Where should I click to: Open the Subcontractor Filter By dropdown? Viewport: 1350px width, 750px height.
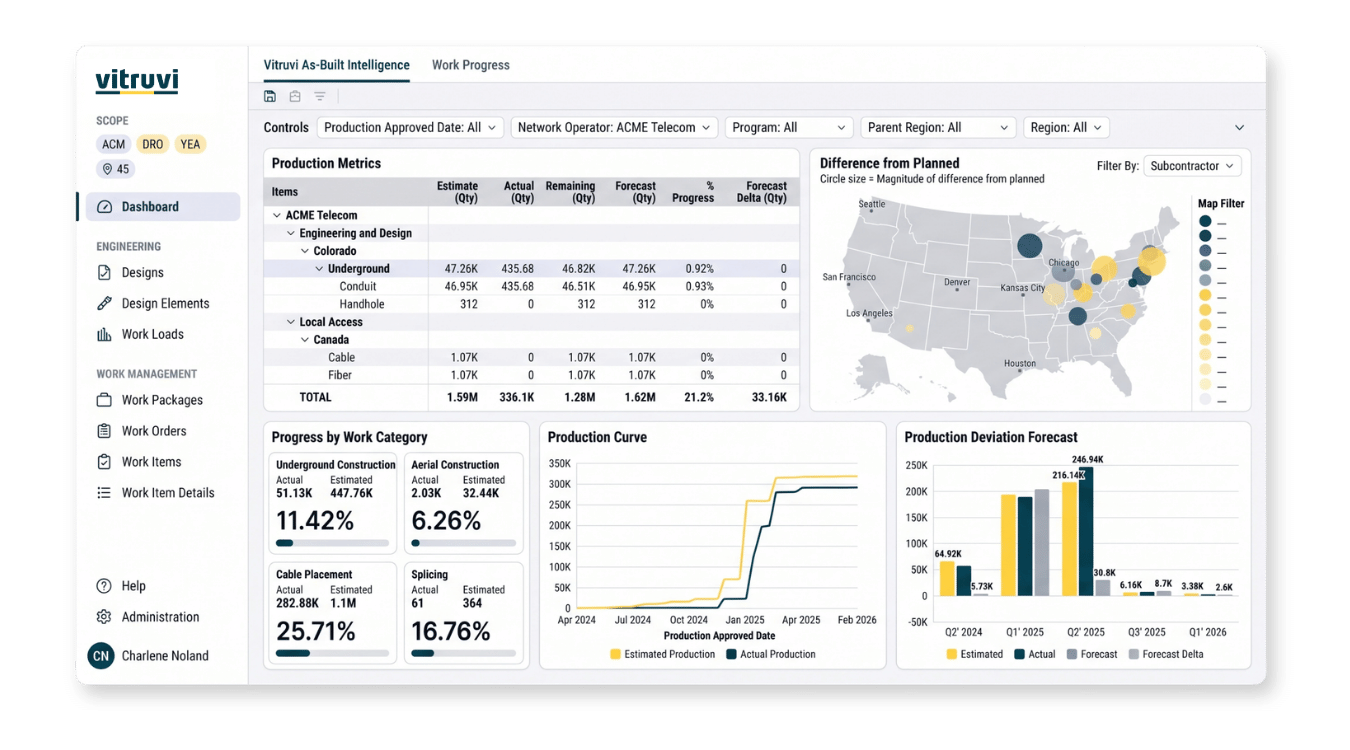tap(1192, 166)
